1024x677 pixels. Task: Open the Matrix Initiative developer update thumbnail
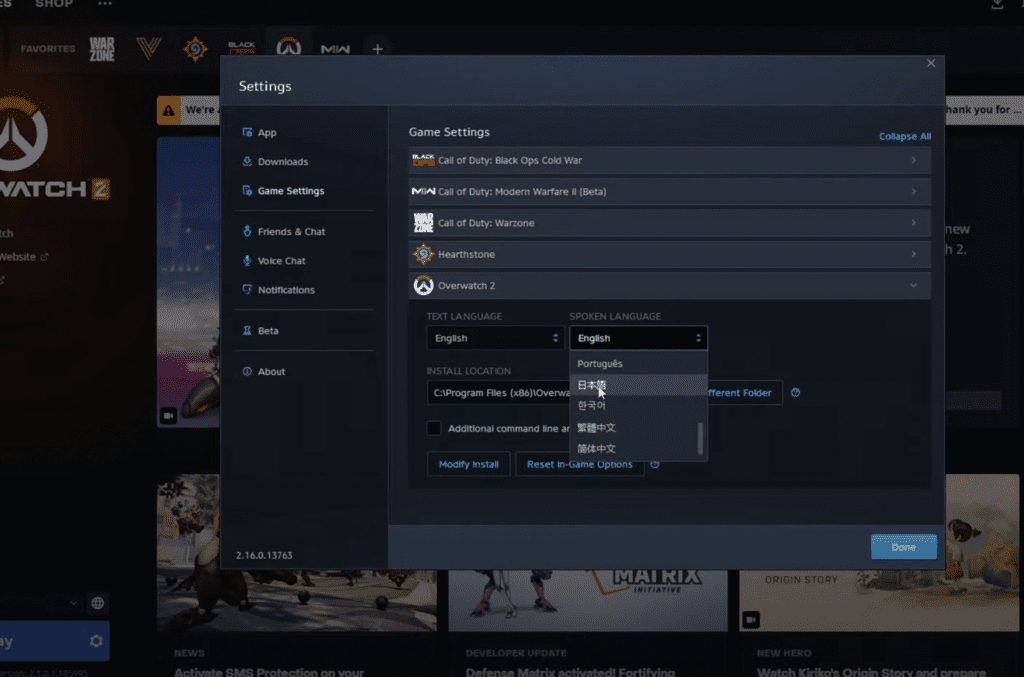coord(588,601)
